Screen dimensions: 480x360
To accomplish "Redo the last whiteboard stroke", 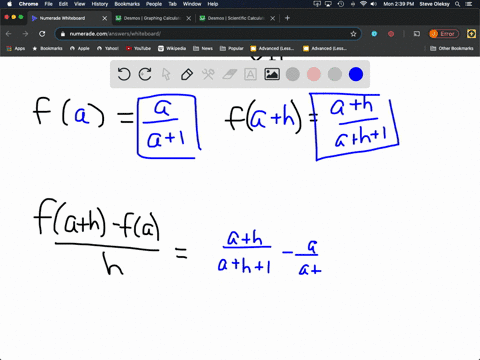I will [x=145, y=74].
